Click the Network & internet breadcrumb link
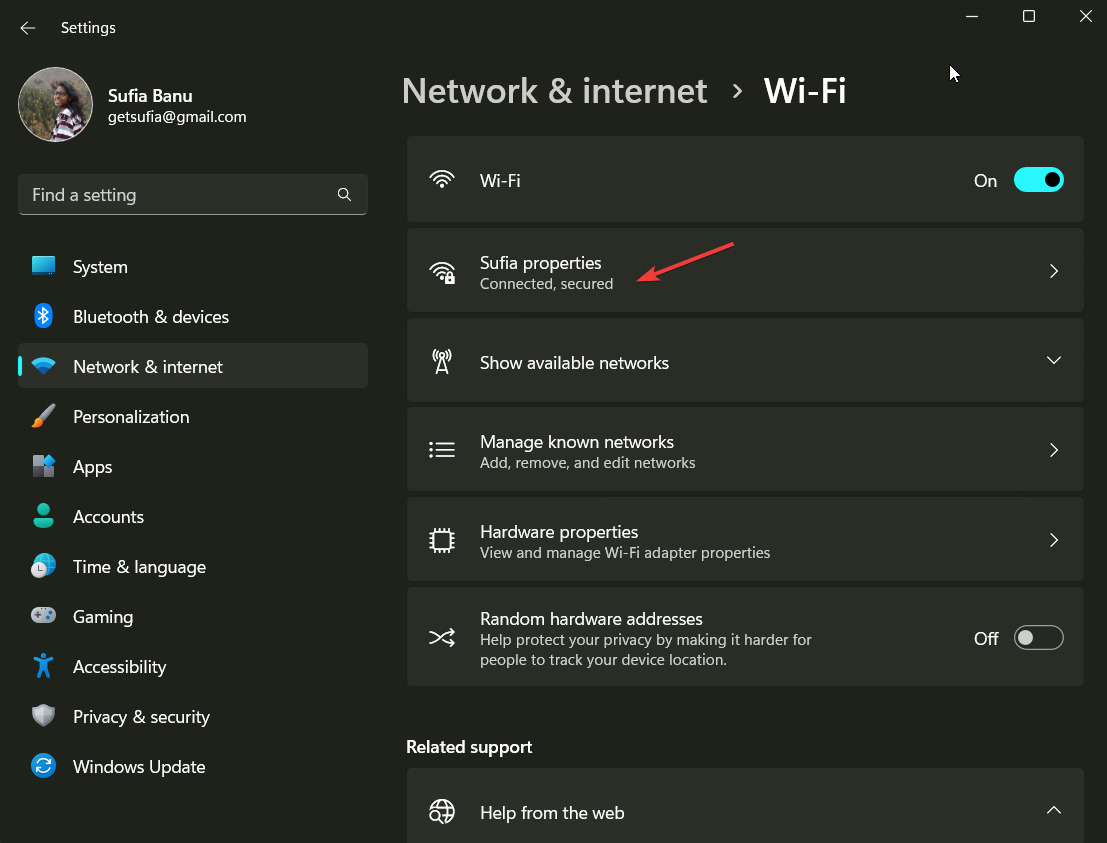Image resolution: width=1107 pixels, height=843 pixels. [x=554, y=91]
